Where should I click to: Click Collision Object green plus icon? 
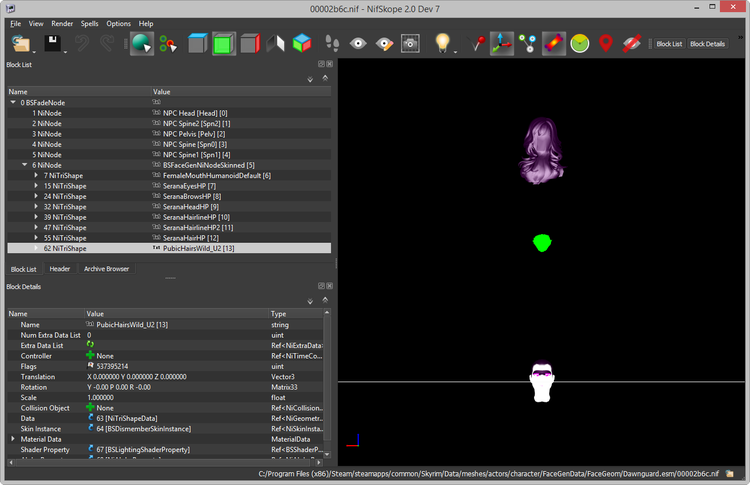[x=90, y=407]
